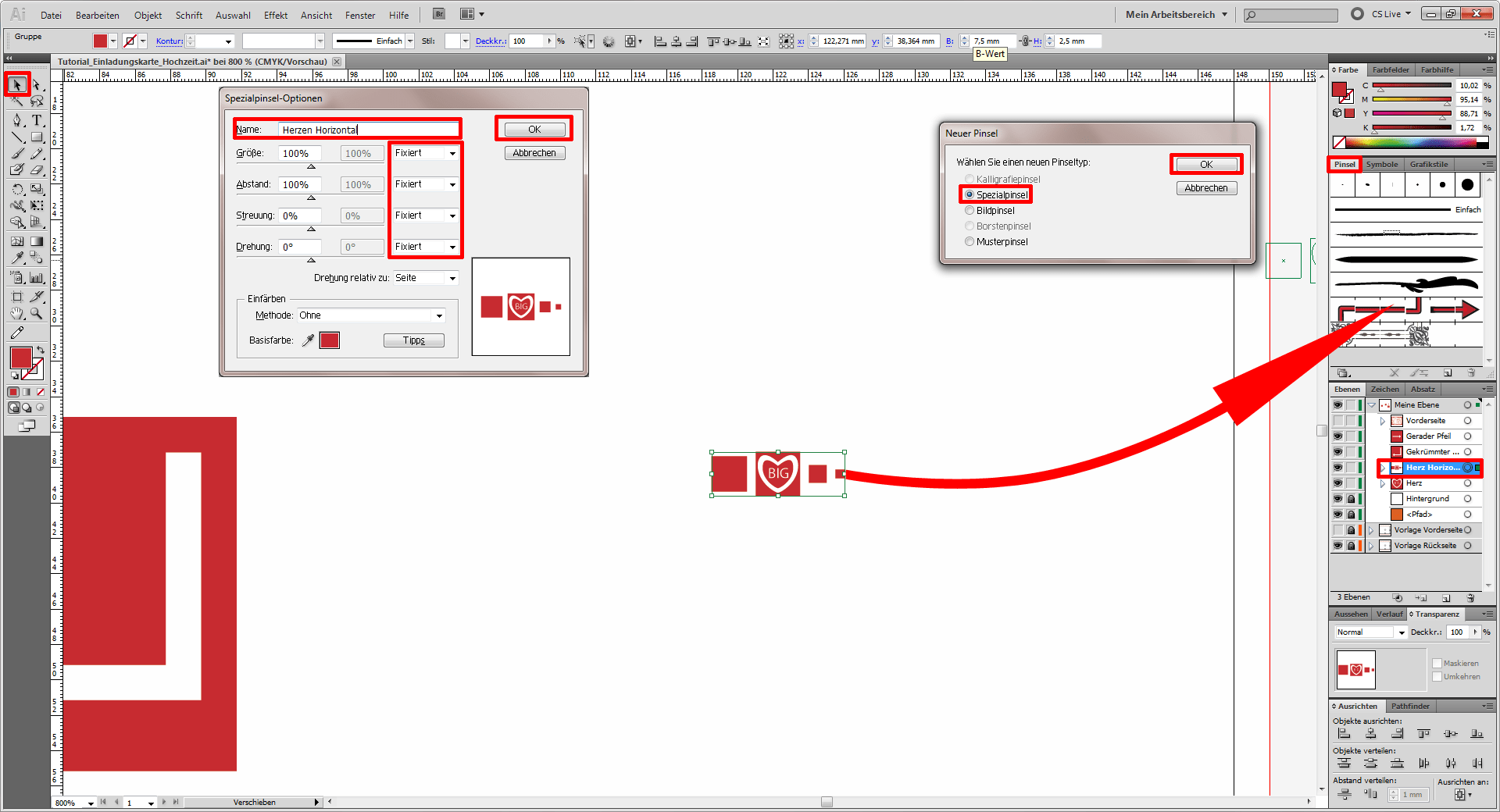
Task: Open the Methode dropdown in Einfärben
Action: tap(439, 315)
